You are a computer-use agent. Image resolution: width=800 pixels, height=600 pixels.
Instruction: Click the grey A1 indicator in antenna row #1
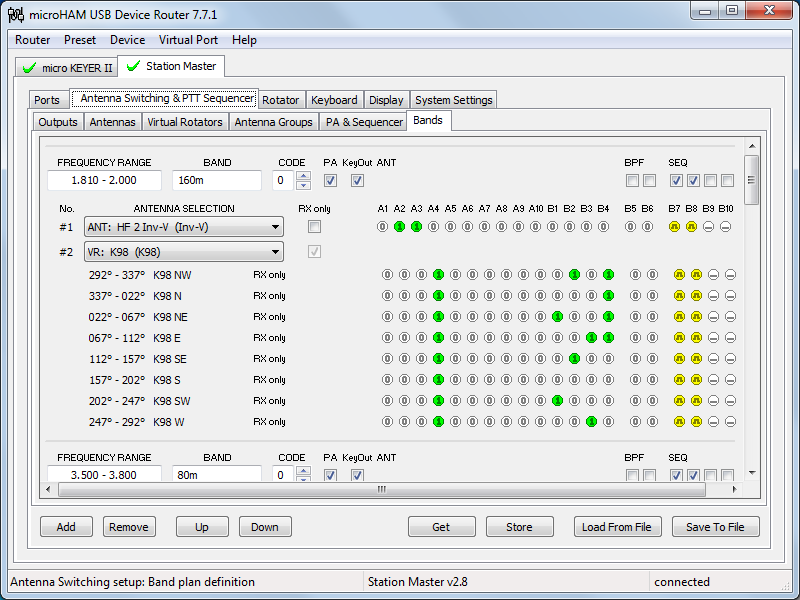[x=383, y=227]
